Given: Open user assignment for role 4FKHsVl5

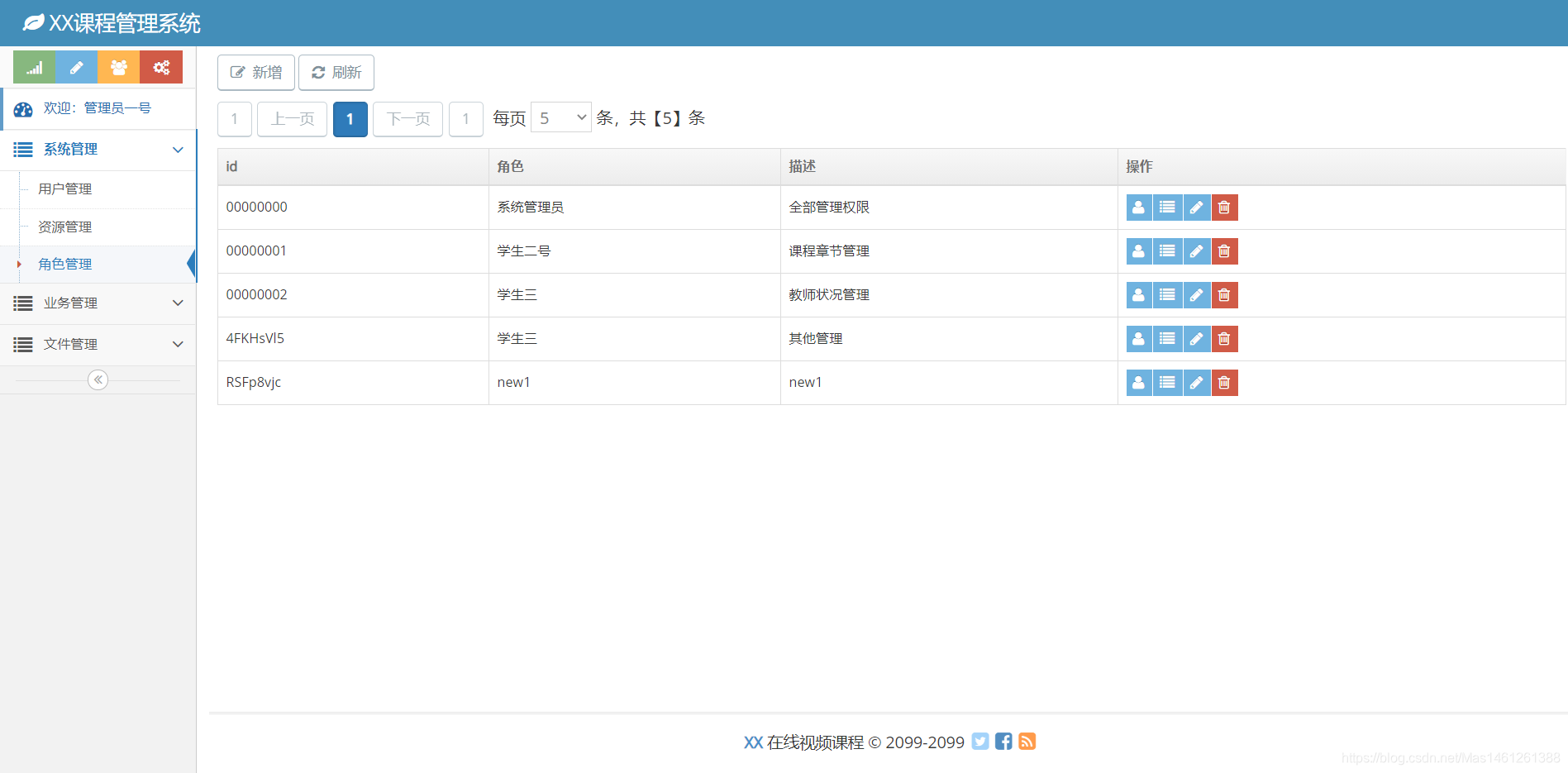Looking at the screenshot, I should (x=1139, y=339).
